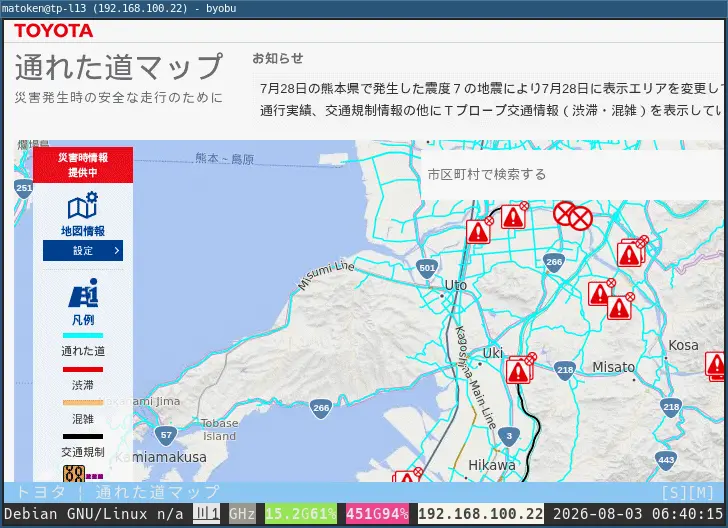Click the route 251 shield
The width and height of the screenshot is (728, 528).
coord(23,189)
